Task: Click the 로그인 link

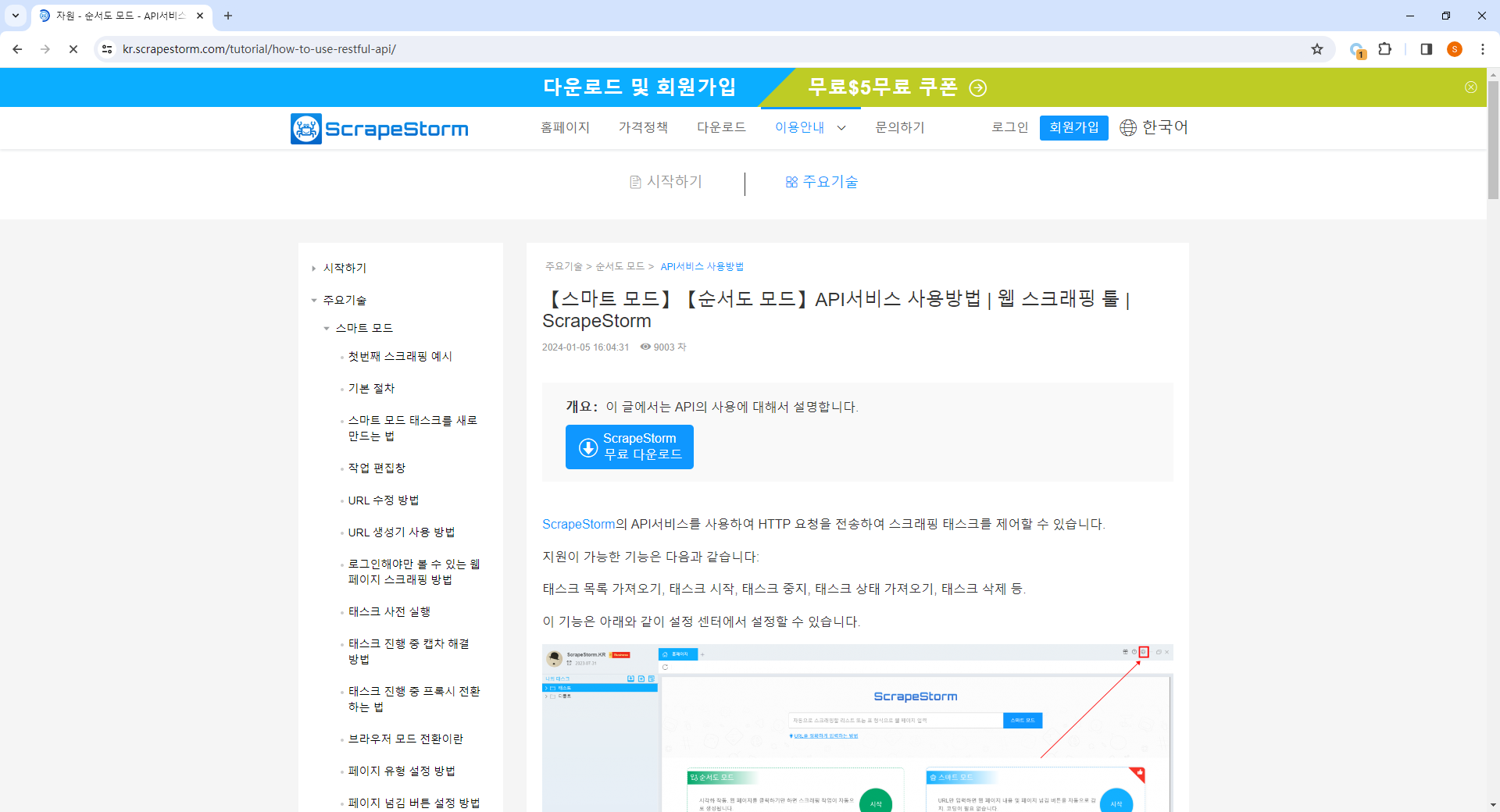Action: point(1009,127)
